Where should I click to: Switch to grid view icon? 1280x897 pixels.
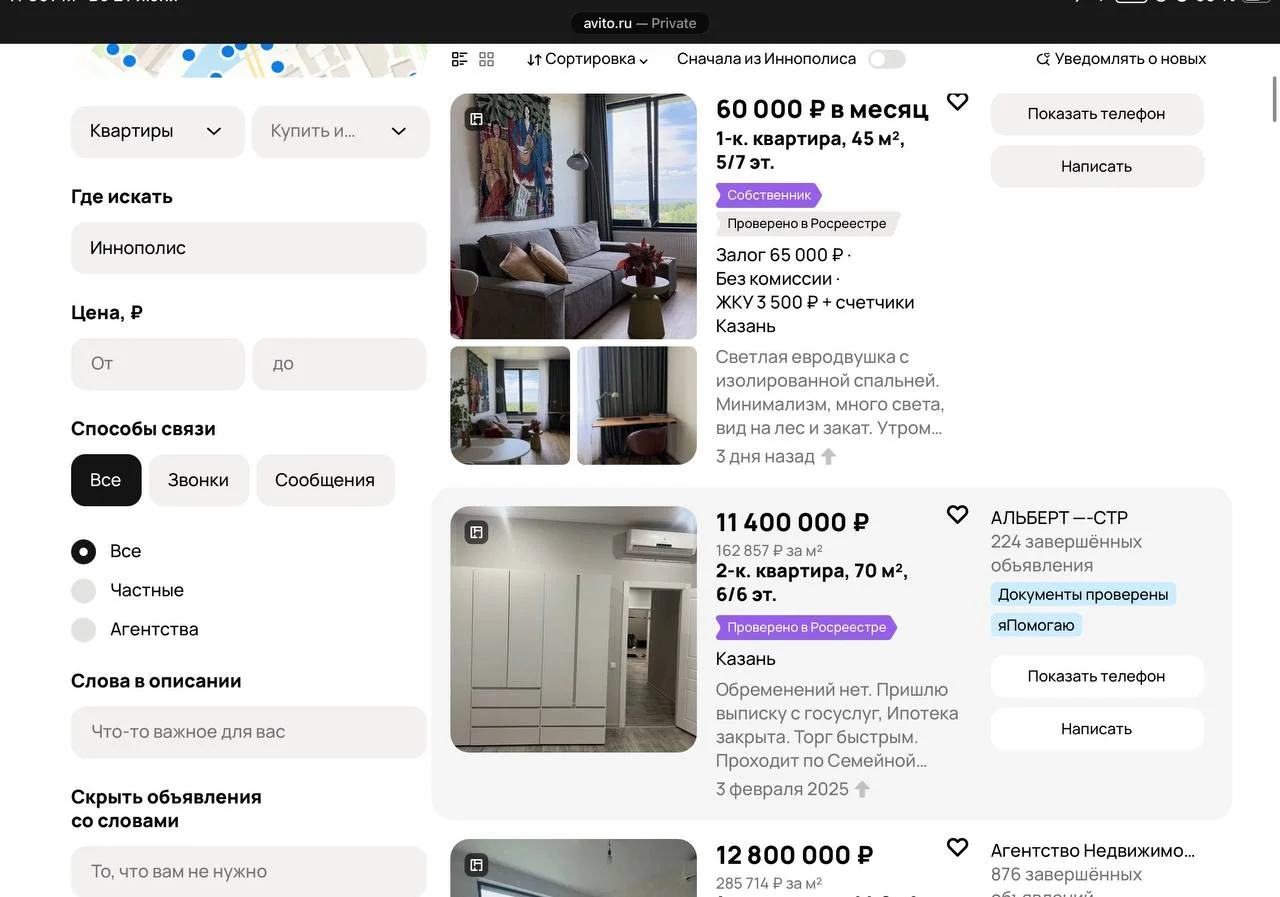(487, 59)
